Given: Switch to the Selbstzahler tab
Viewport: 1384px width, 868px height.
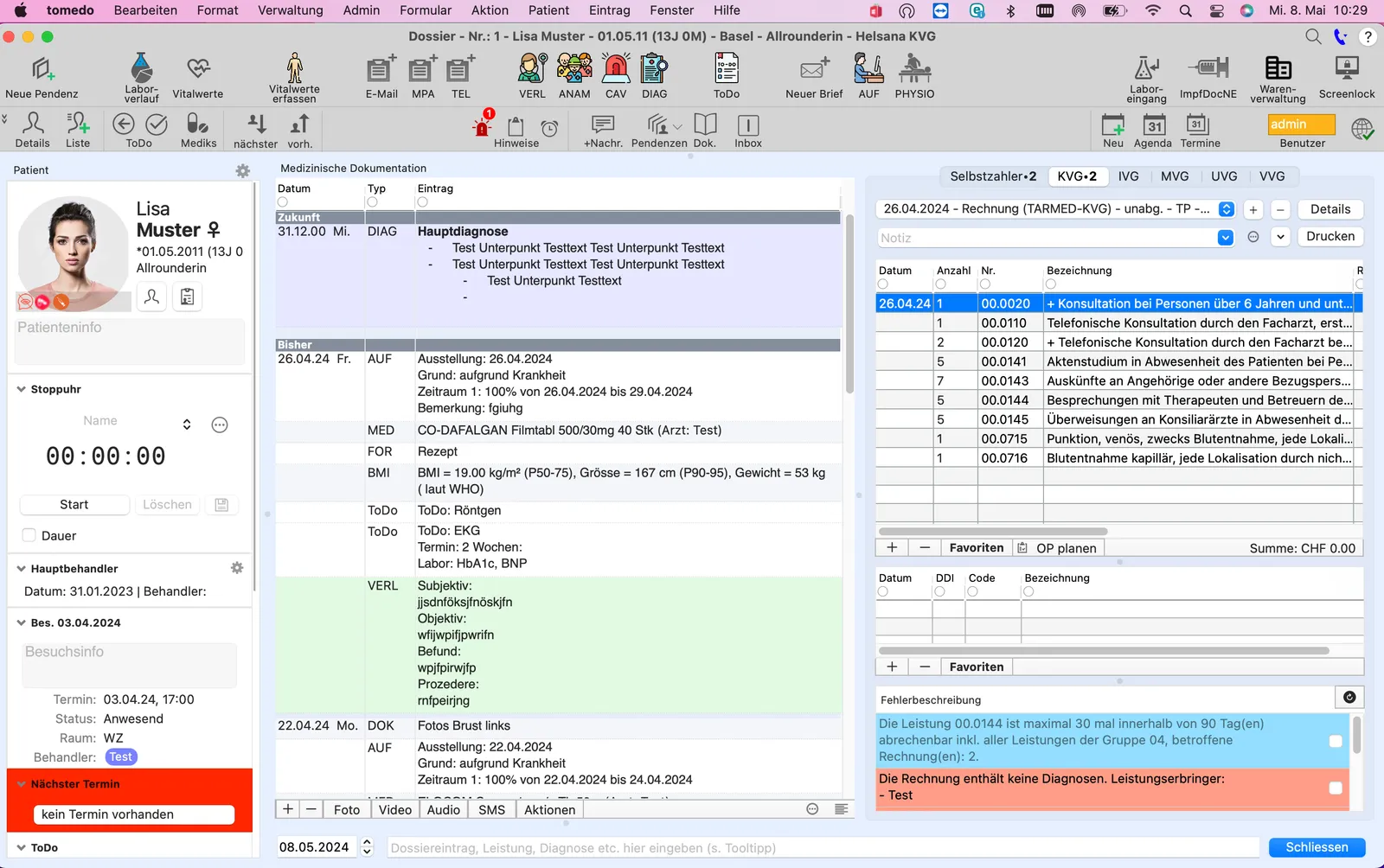Looking at the screenshot, I should point(993,176).
